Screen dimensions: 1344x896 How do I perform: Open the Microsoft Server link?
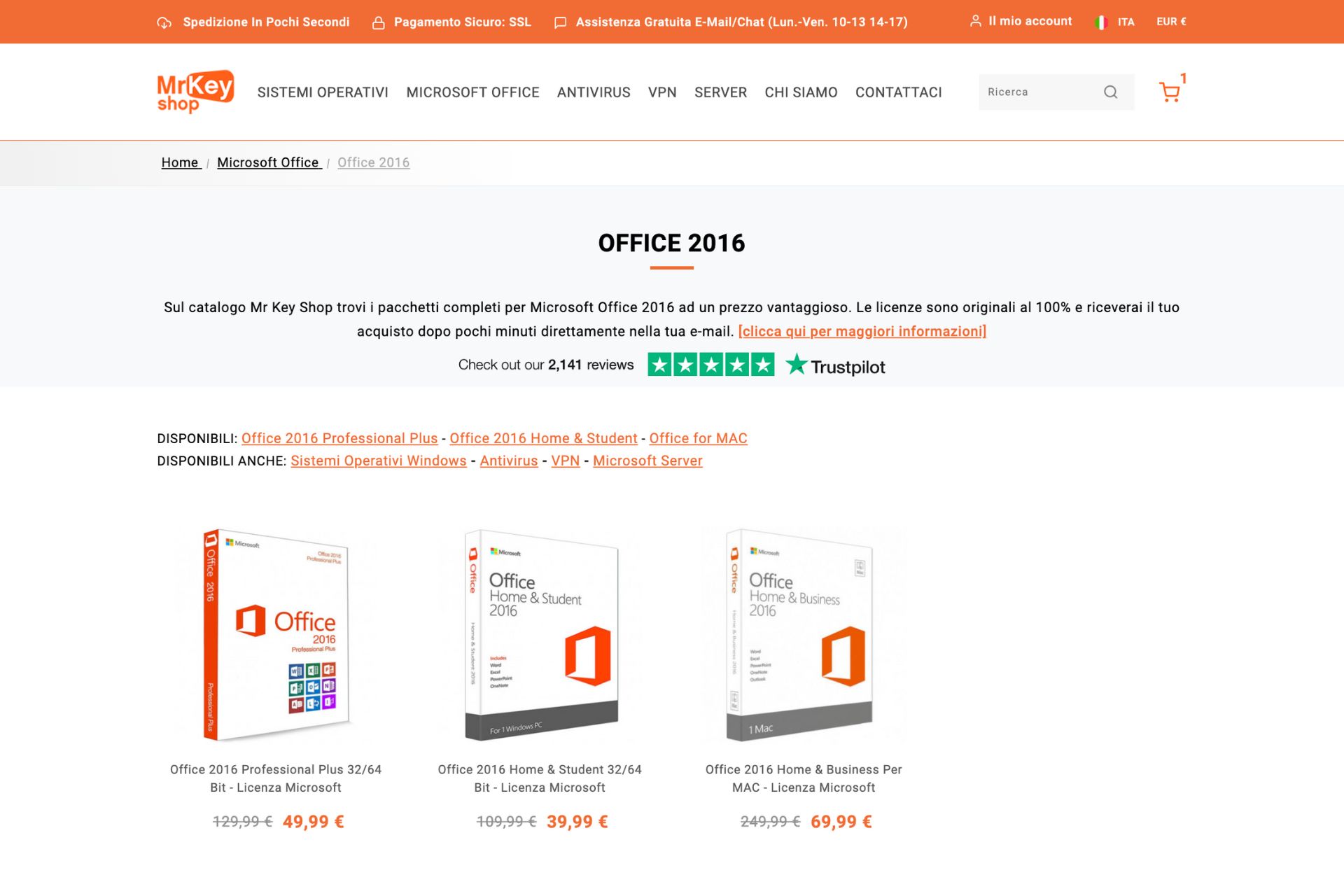pos(647,461)
